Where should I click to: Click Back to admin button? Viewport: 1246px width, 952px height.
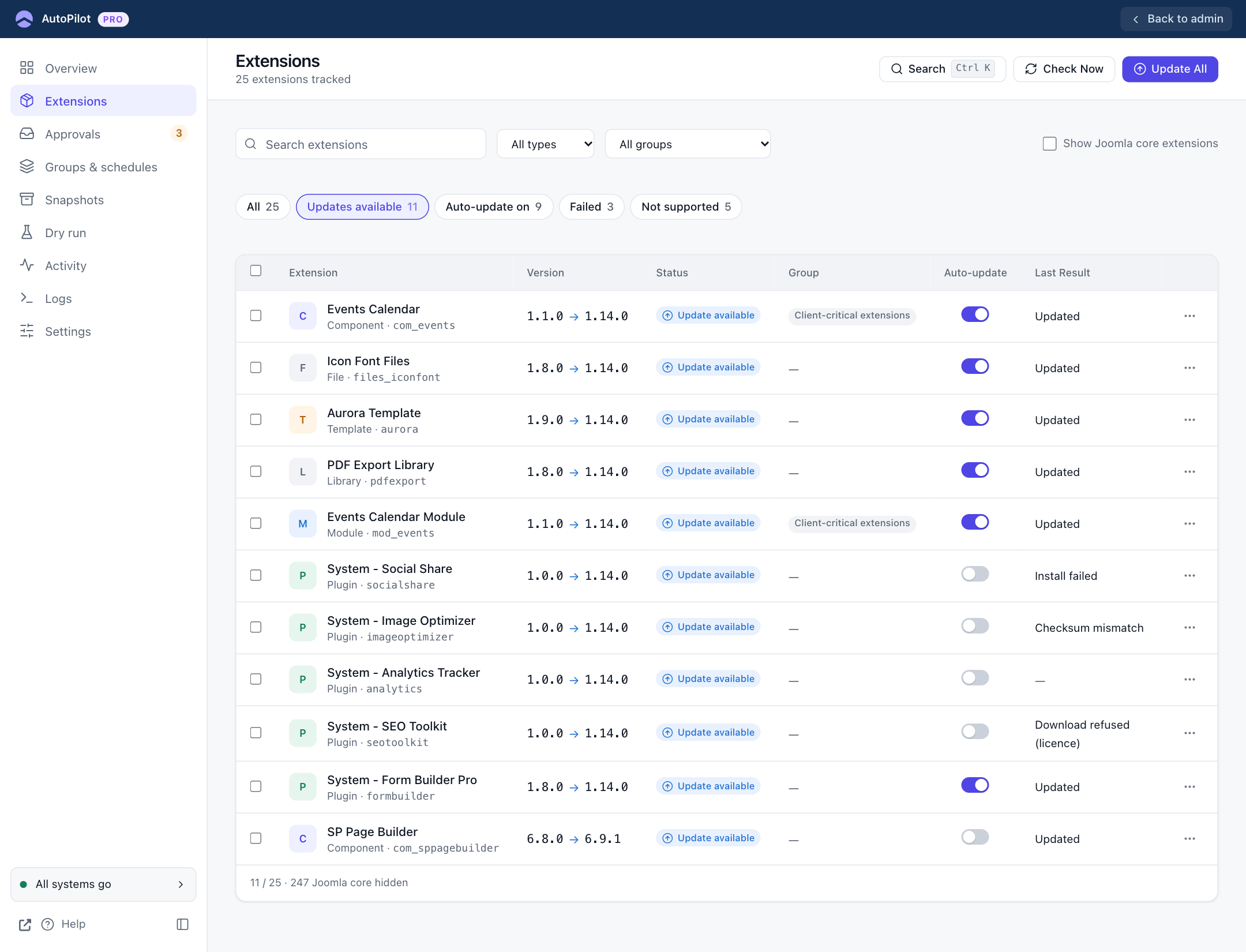[1176, 19]
